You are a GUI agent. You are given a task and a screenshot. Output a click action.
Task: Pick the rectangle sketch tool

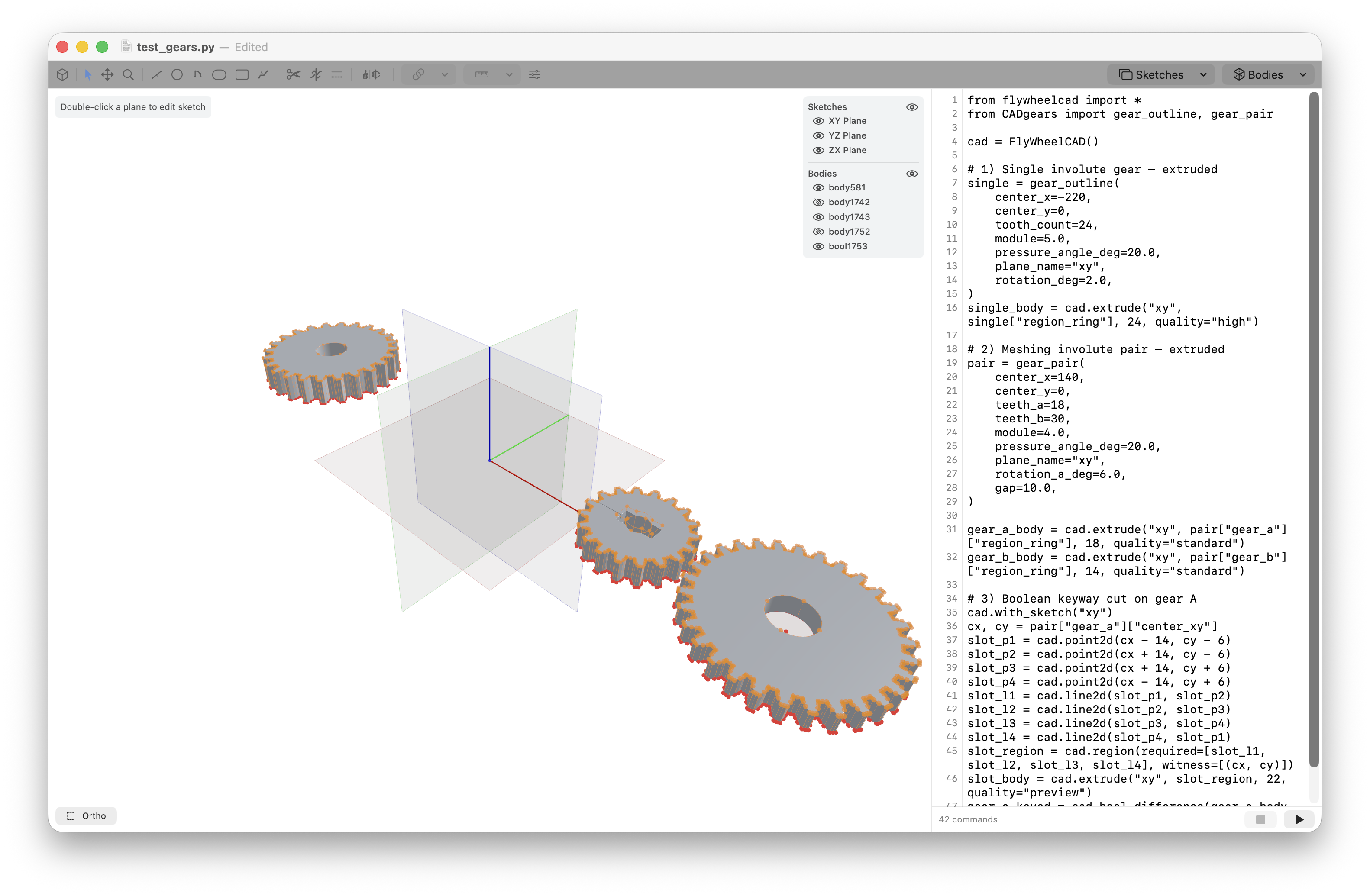(x=242, y=75)
